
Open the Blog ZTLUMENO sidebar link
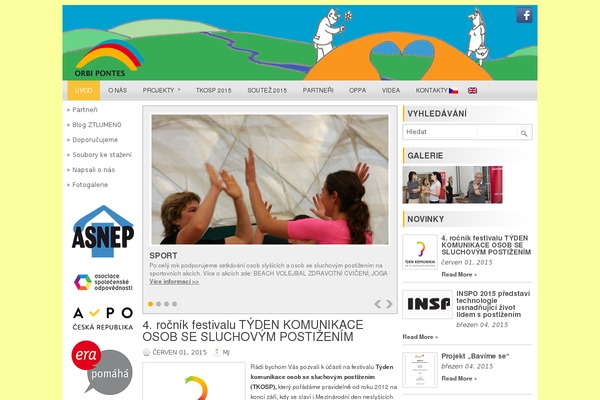click(96, 125)
